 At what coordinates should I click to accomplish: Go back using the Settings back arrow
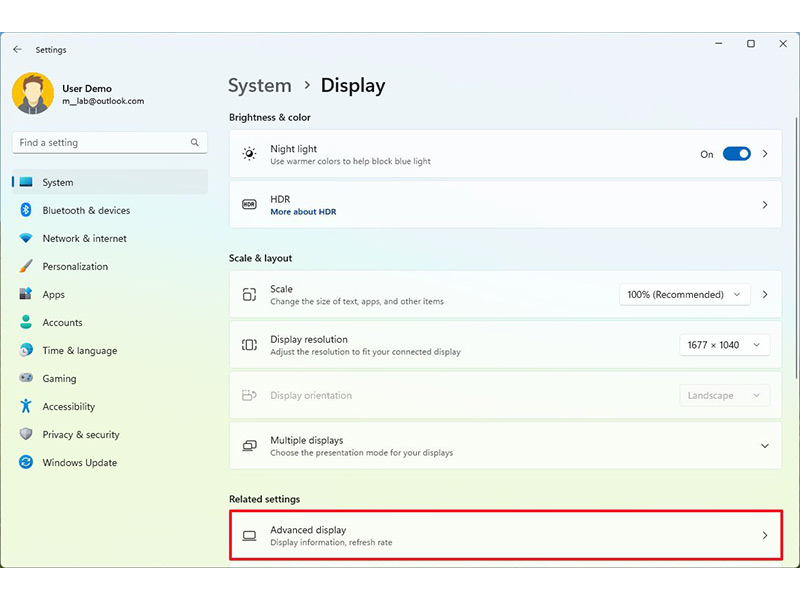pyautogui.click(x=17, y=49)
